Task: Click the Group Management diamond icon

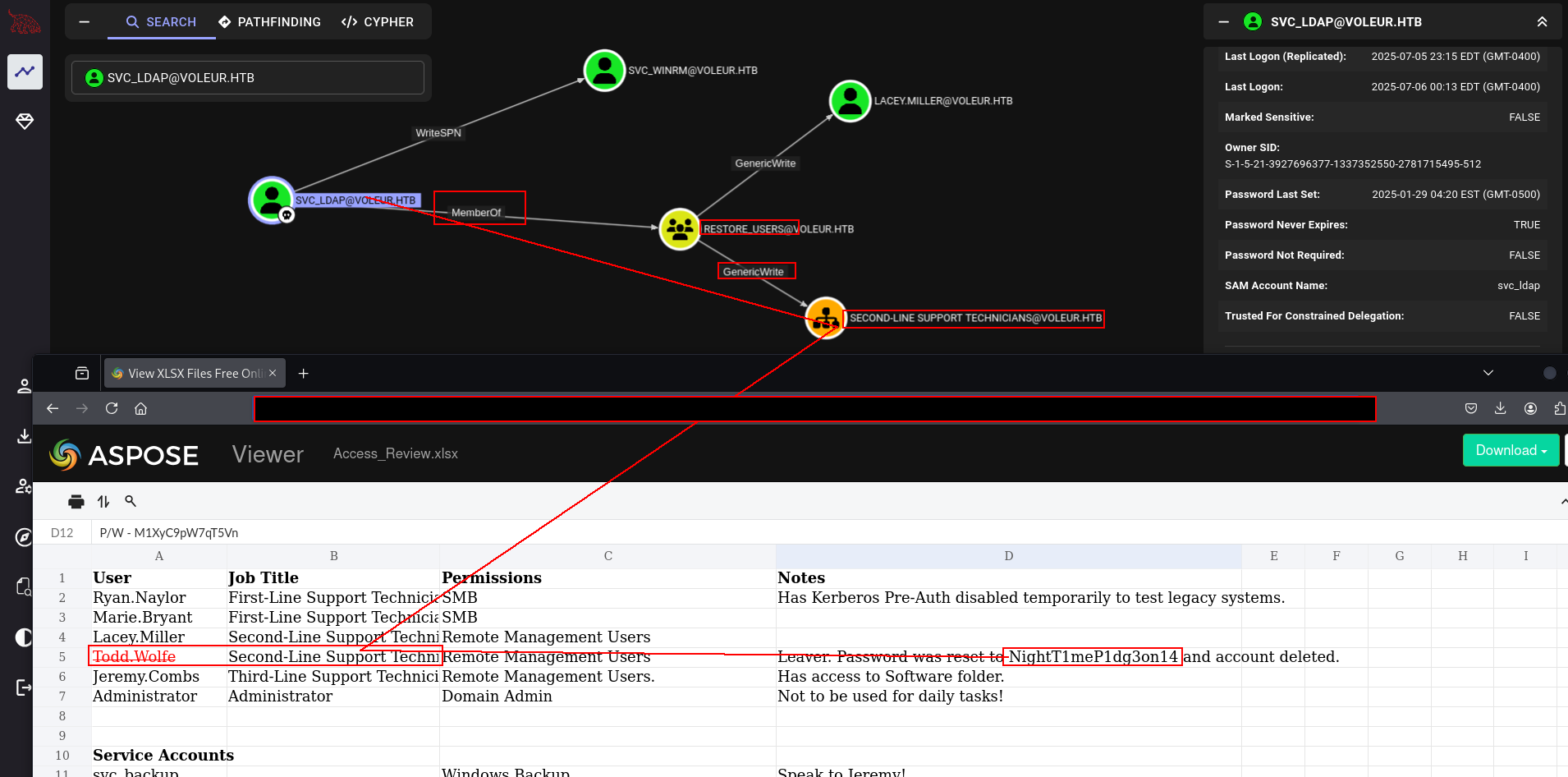Action: (25, 122)
